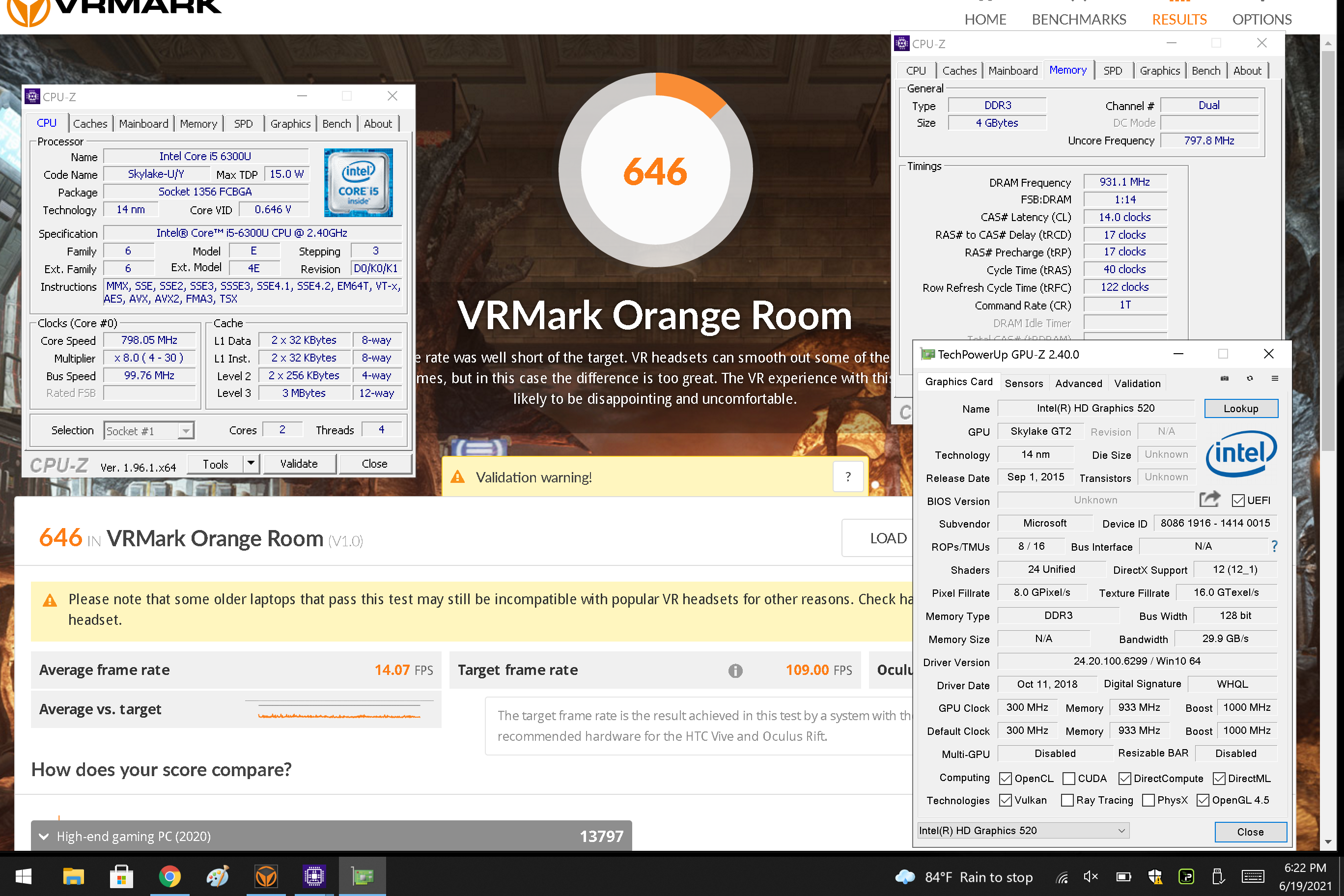This screenshot has width=1344, height=896.
Task: Toggle the OpenGL 4.5 checkbox
Action: coord(1203,801)
